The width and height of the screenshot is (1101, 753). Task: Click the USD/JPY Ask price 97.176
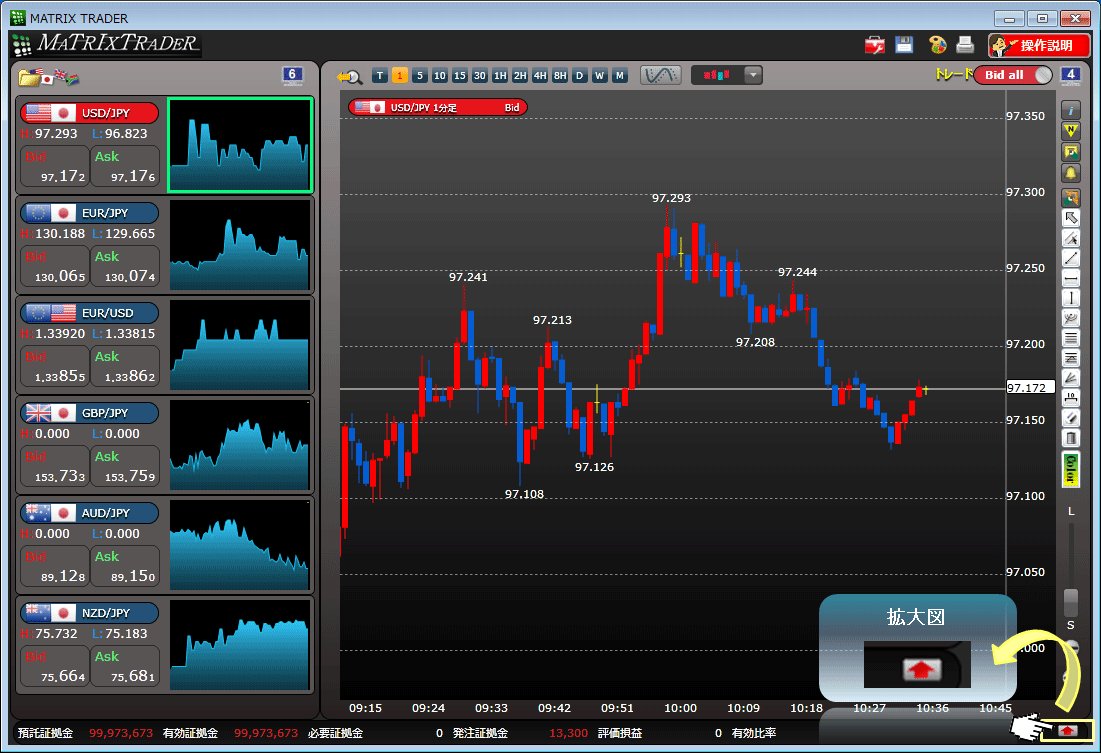click(125, 166)
